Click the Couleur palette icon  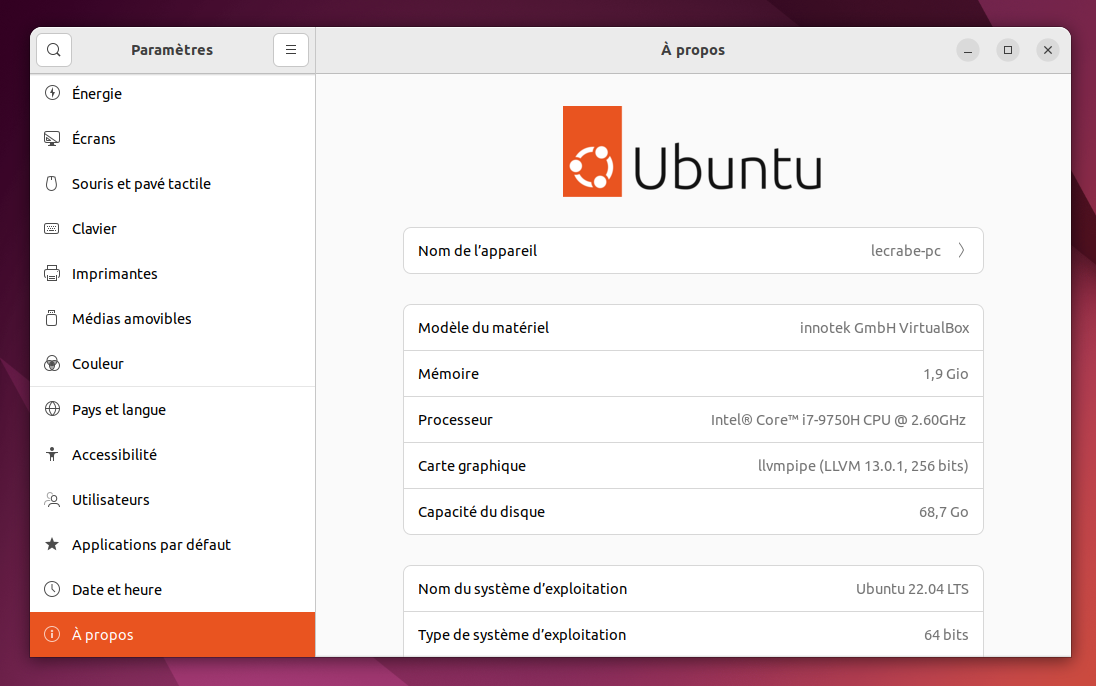52,364
